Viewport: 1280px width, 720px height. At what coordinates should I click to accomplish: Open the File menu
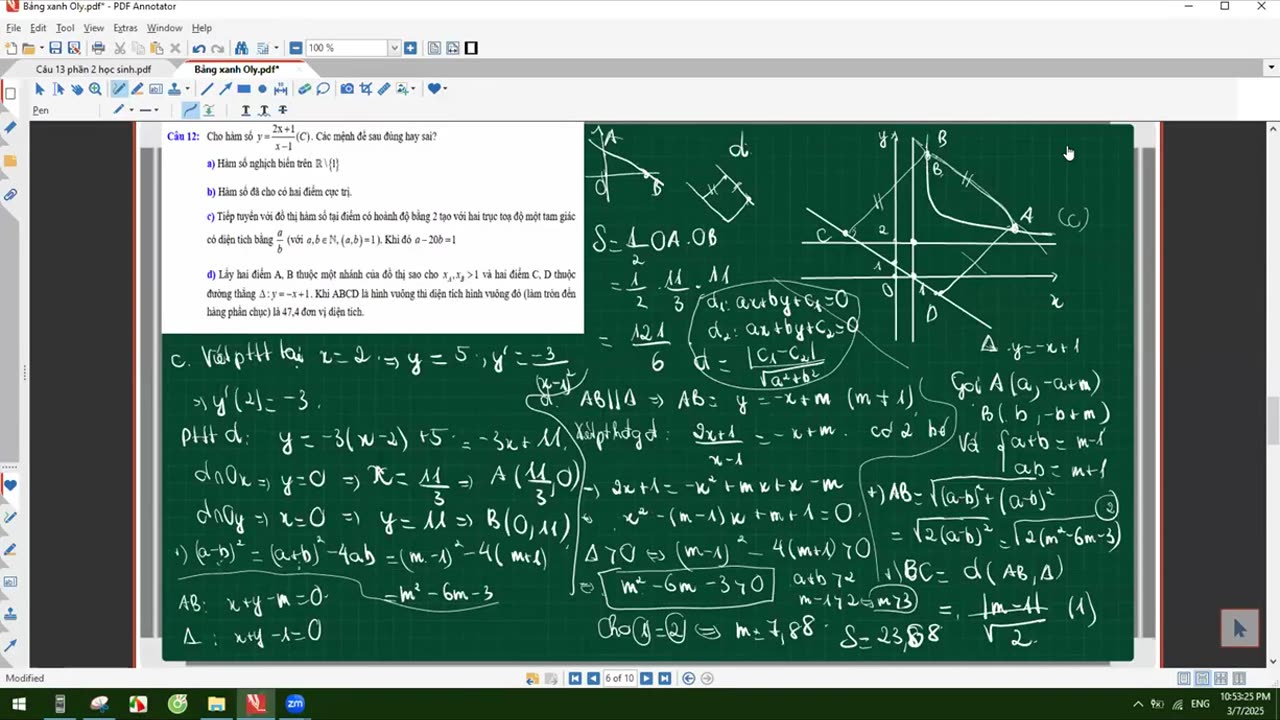pos(13,28)
